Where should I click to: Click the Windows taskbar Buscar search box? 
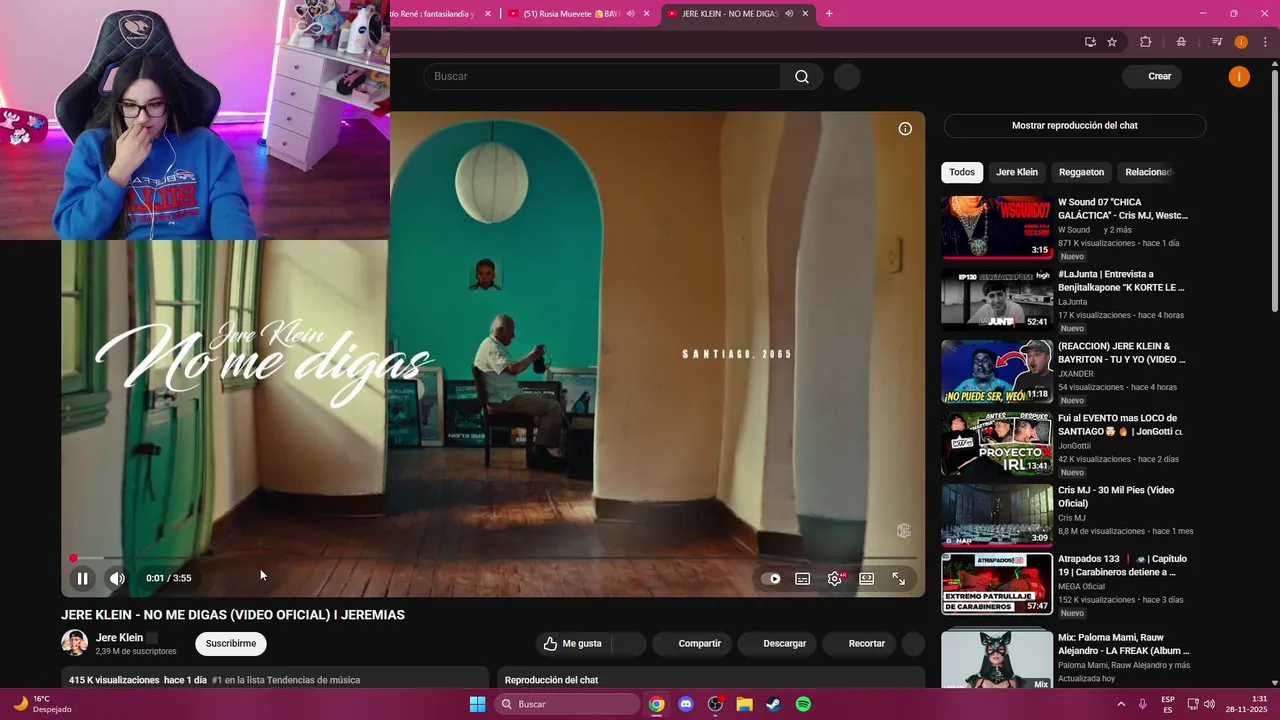[x=567, y=704]
